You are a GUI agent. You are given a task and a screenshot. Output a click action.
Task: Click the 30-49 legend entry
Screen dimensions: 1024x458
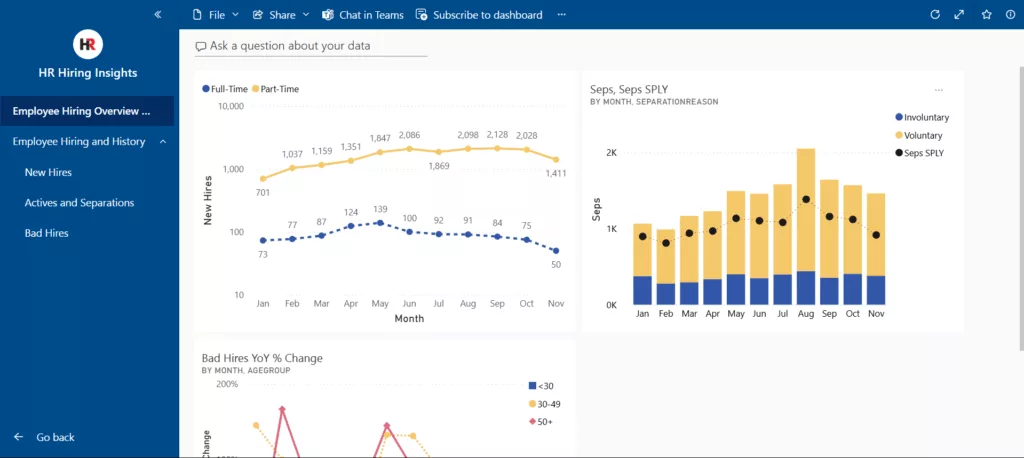coord(545,404)
